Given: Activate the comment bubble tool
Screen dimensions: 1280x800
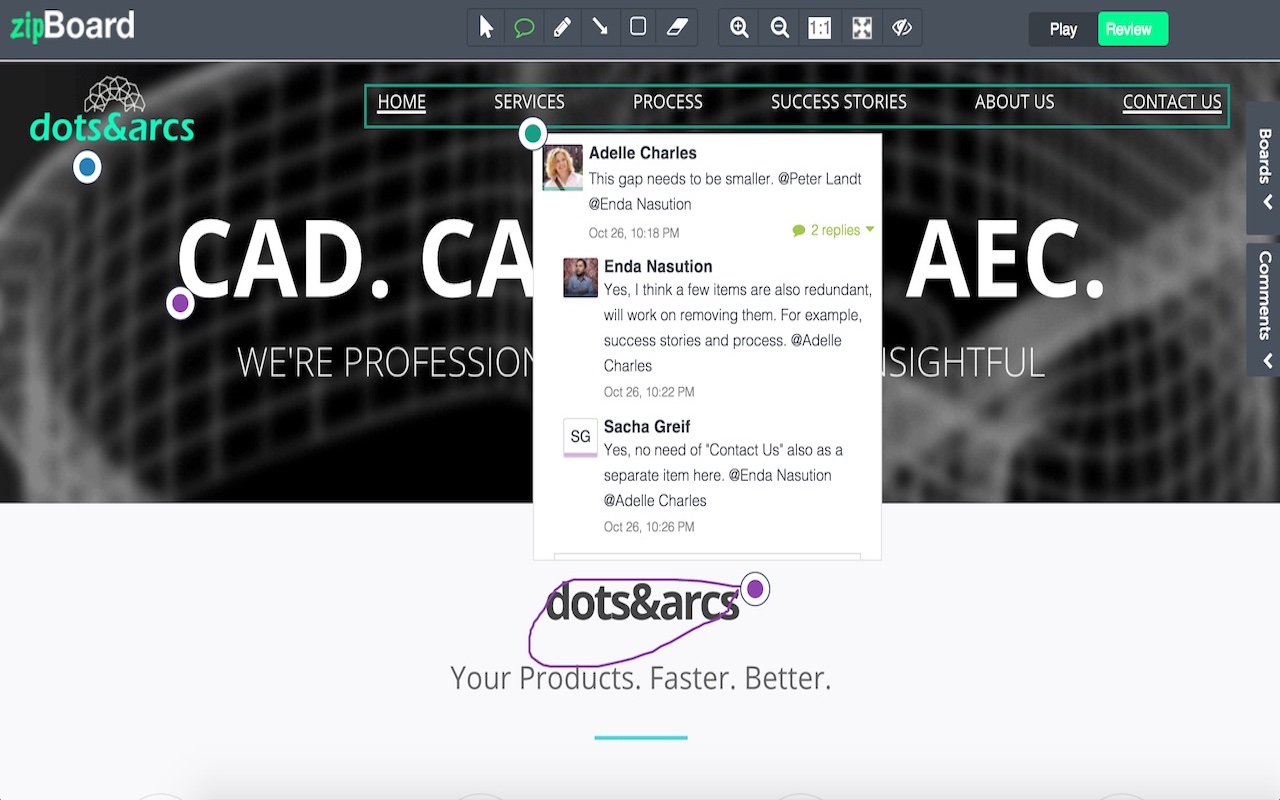Looking at the screenshot, I should [524, 28].
